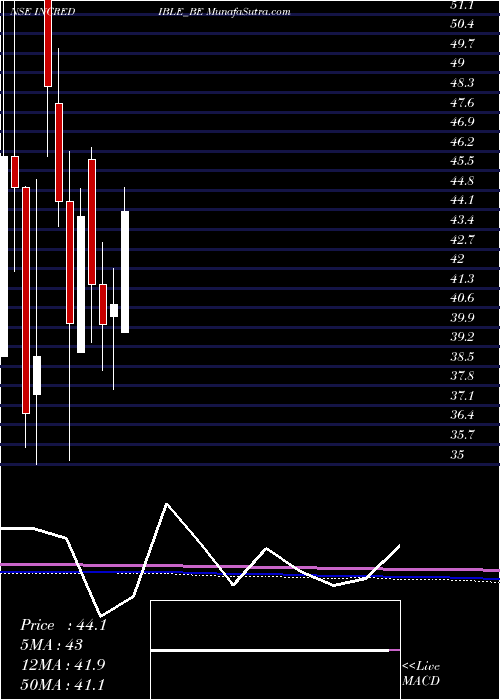Viewport: 500px width, 700px height.
Task: Click the 49 price axis label
Action: coord(458,63)
